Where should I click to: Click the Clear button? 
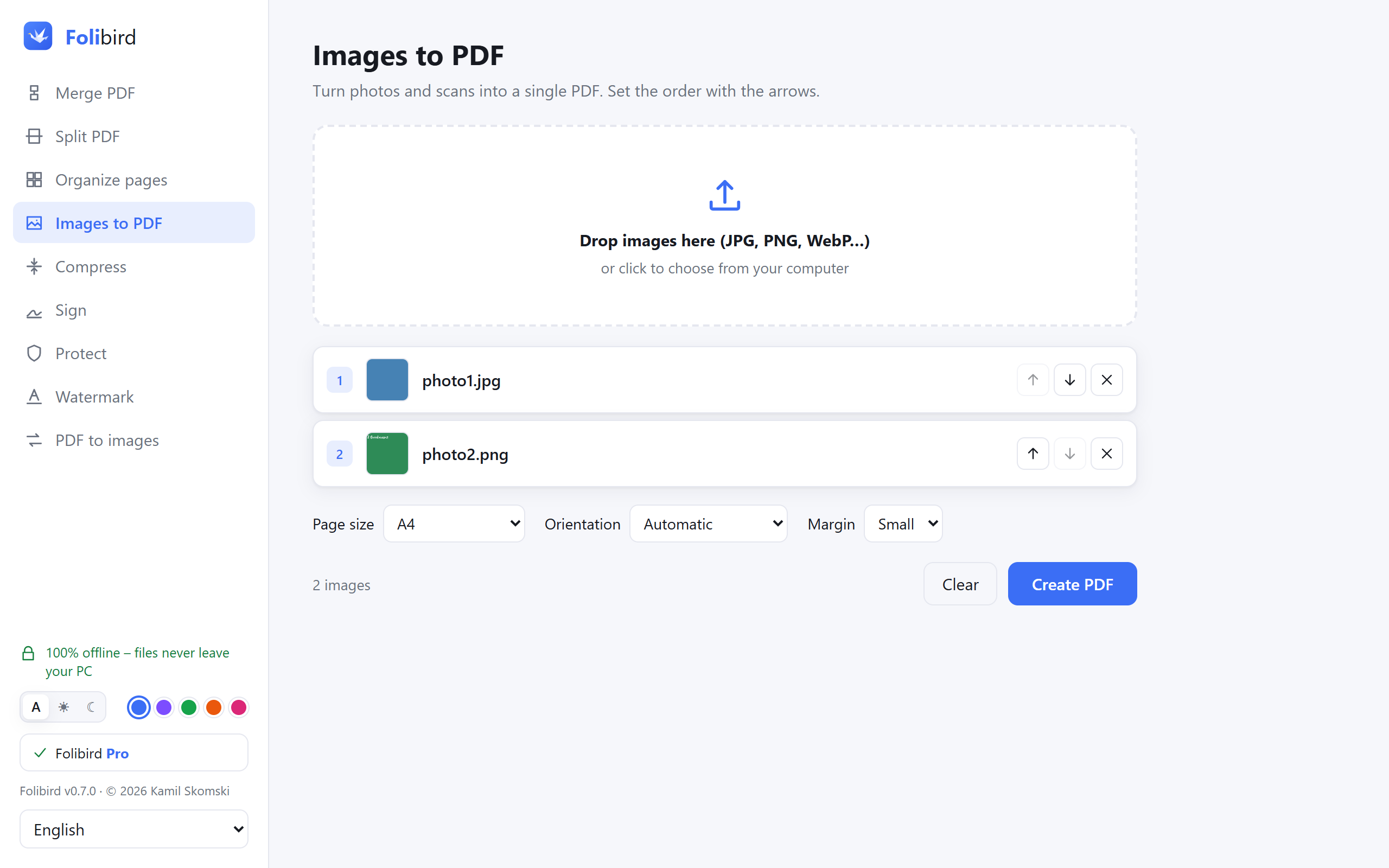960,584
